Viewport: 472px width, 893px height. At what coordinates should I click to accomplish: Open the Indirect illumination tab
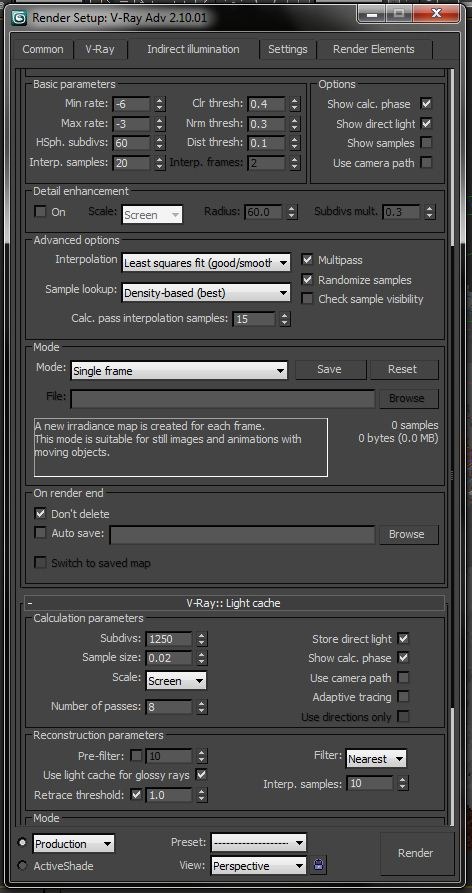[193, 49]
